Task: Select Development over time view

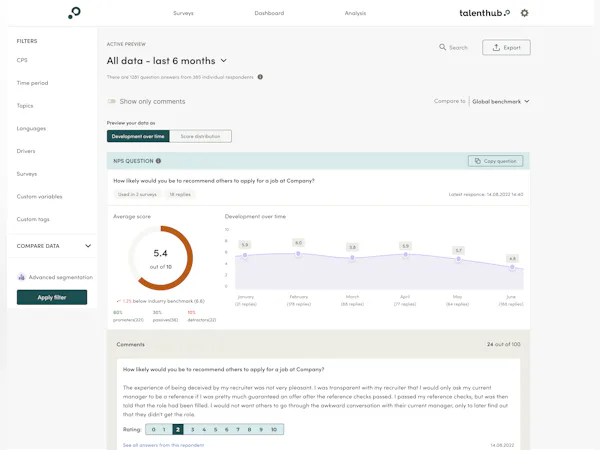Action: (x=138, y=136)
